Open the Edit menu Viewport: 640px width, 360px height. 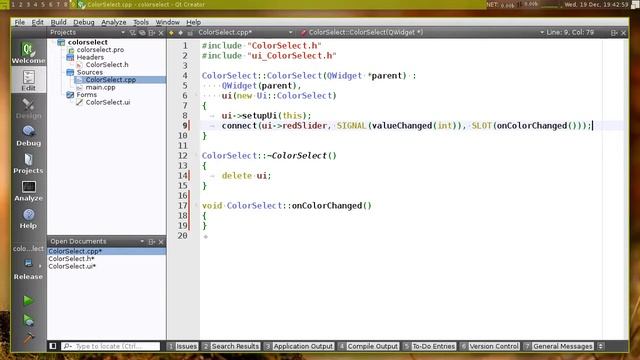(38, 22)
